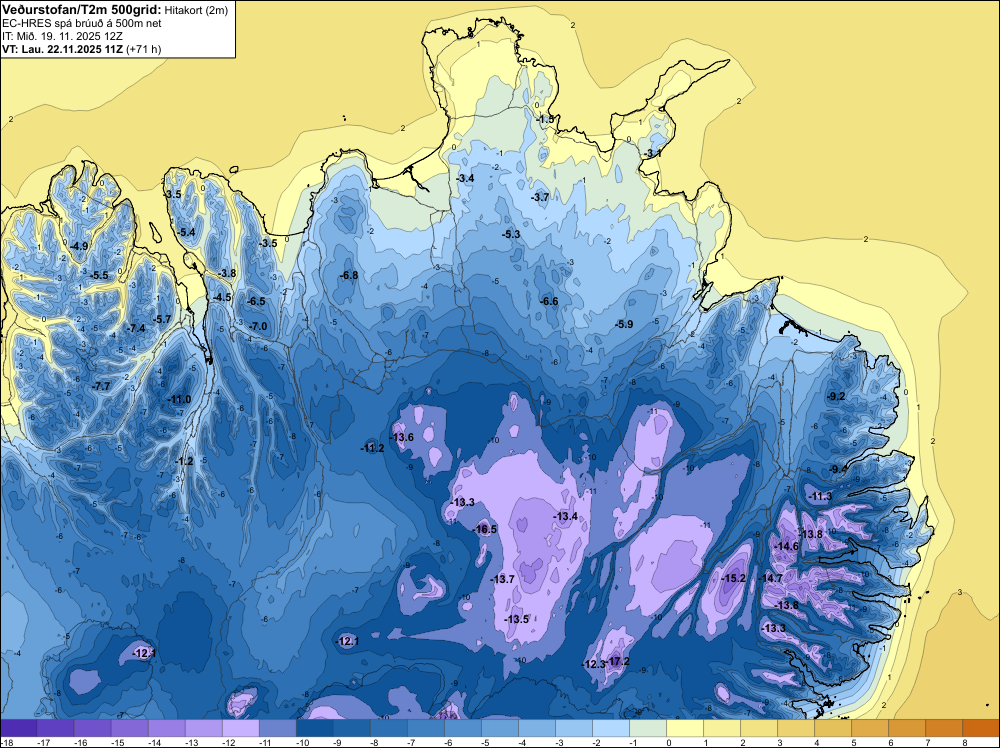Click legend swatch between -7 and -6

426,728
